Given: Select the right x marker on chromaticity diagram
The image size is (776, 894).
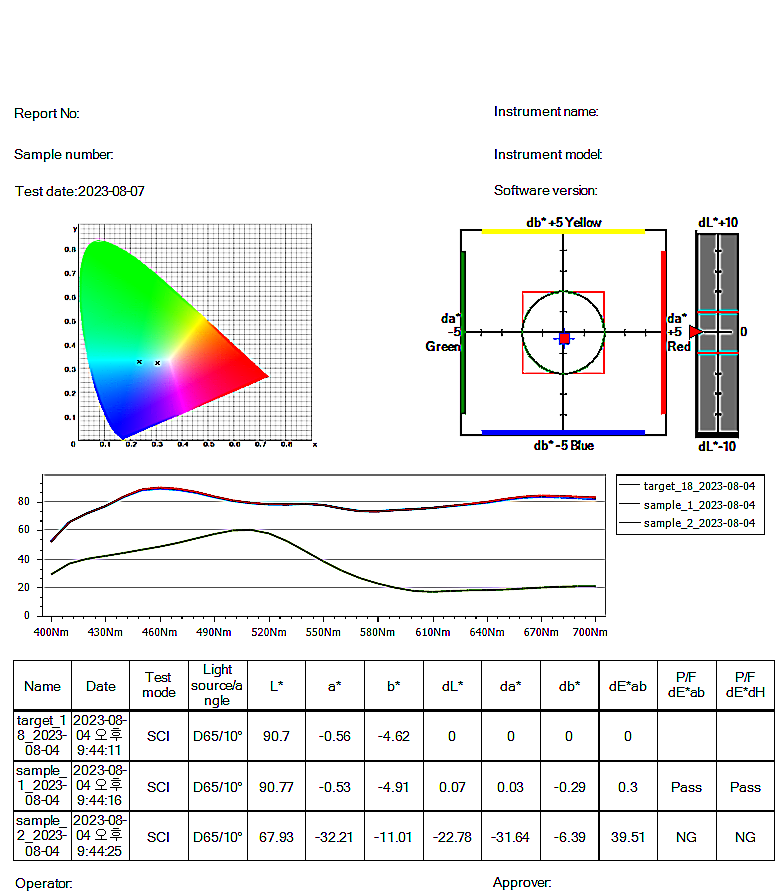Looking at the screenshot, I should (157, 363).
